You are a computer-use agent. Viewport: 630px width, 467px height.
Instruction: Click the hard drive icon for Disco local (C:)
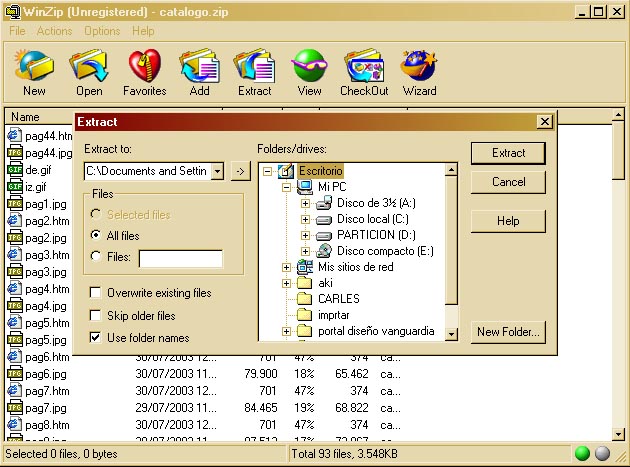324,219
